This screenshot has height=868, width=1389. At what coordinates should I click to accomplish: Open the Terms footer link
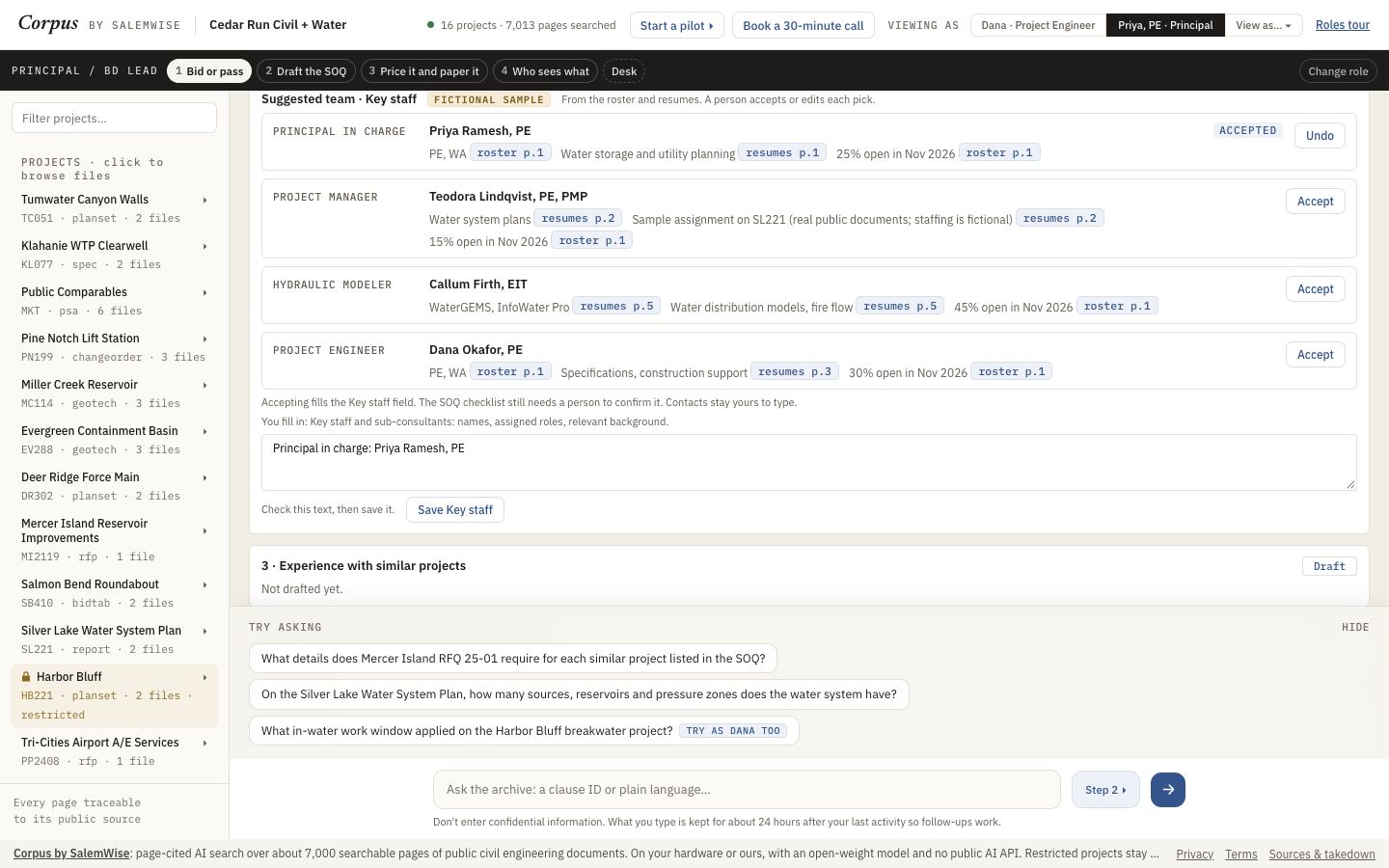tap(1241, 854)
